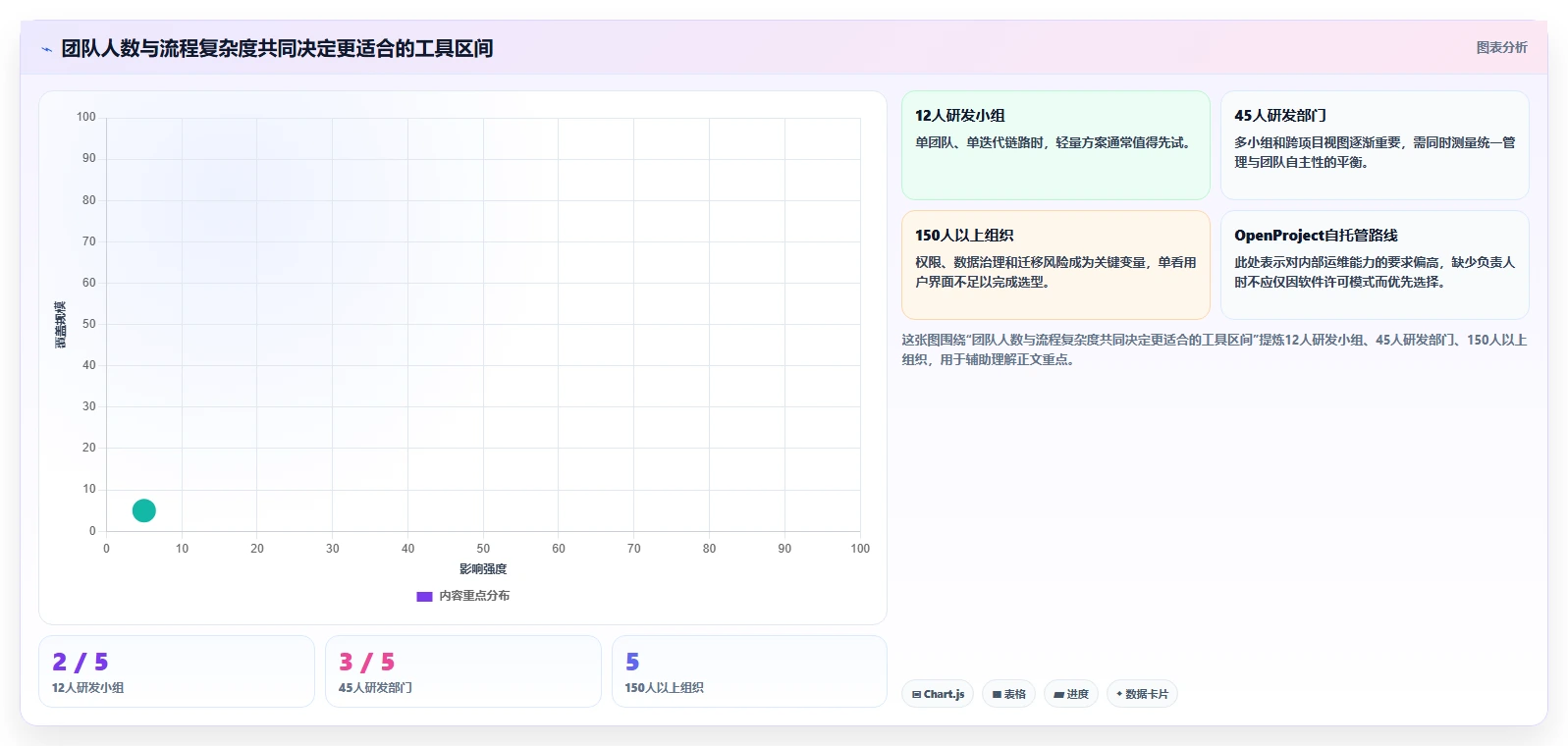Select the 2 / 5 stat card
Image resolution: width=1568 pixels, height=746 pixels.
[177, 671]
